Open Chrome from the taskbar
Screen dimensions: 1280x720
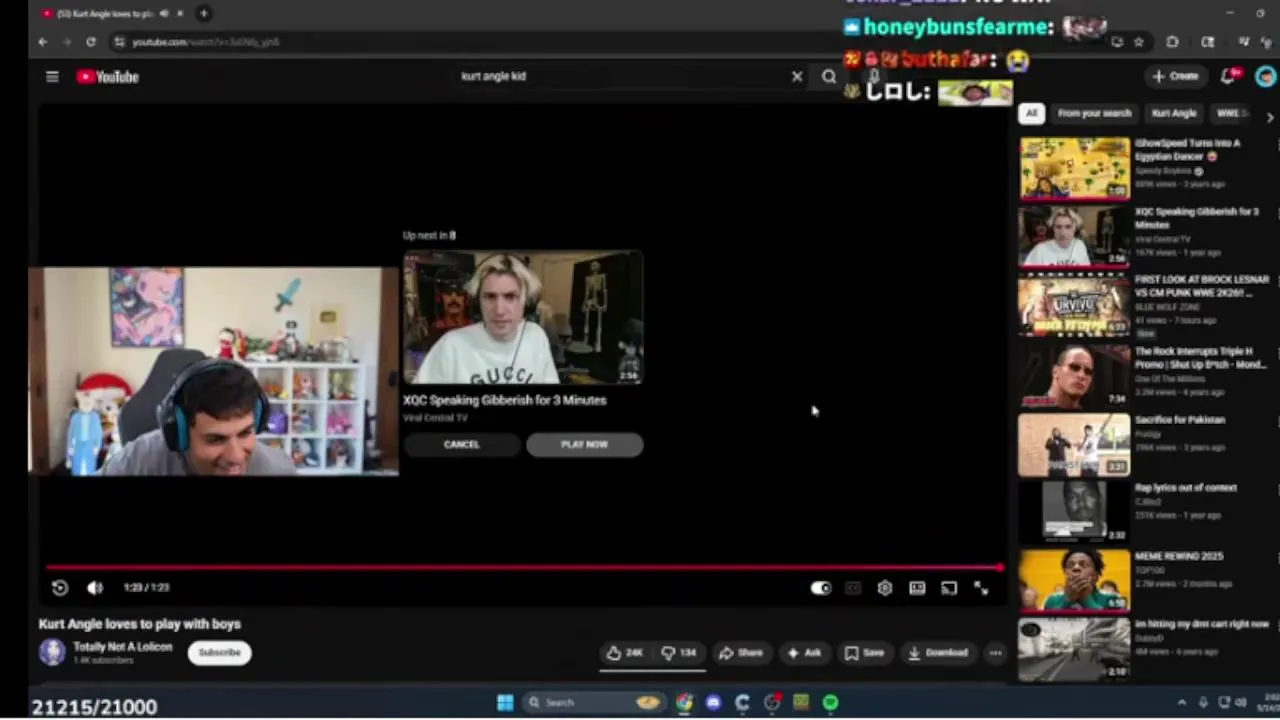[x=684, y=703]
